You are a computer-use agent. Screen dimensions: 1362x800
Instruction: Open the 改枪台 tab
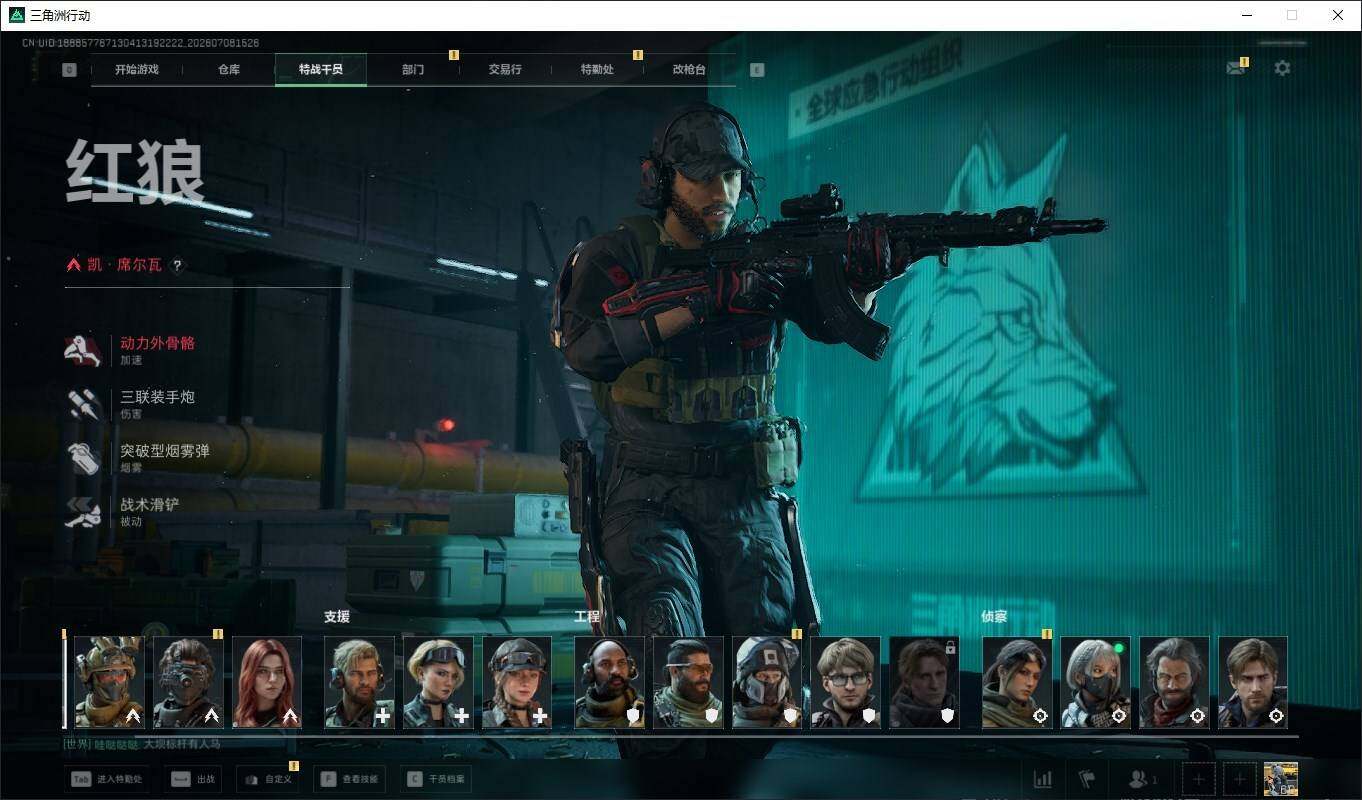[689, 70]
